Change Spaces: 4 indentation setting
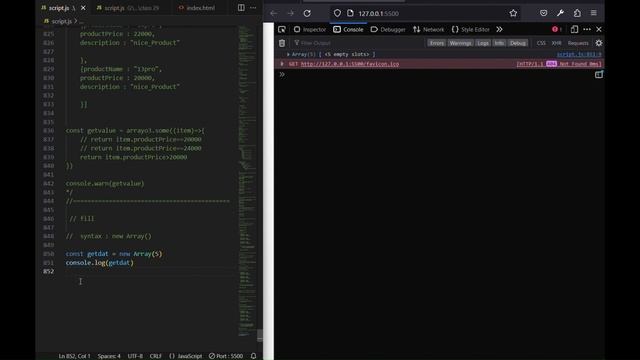640x360 pixels. coord(109,356)
